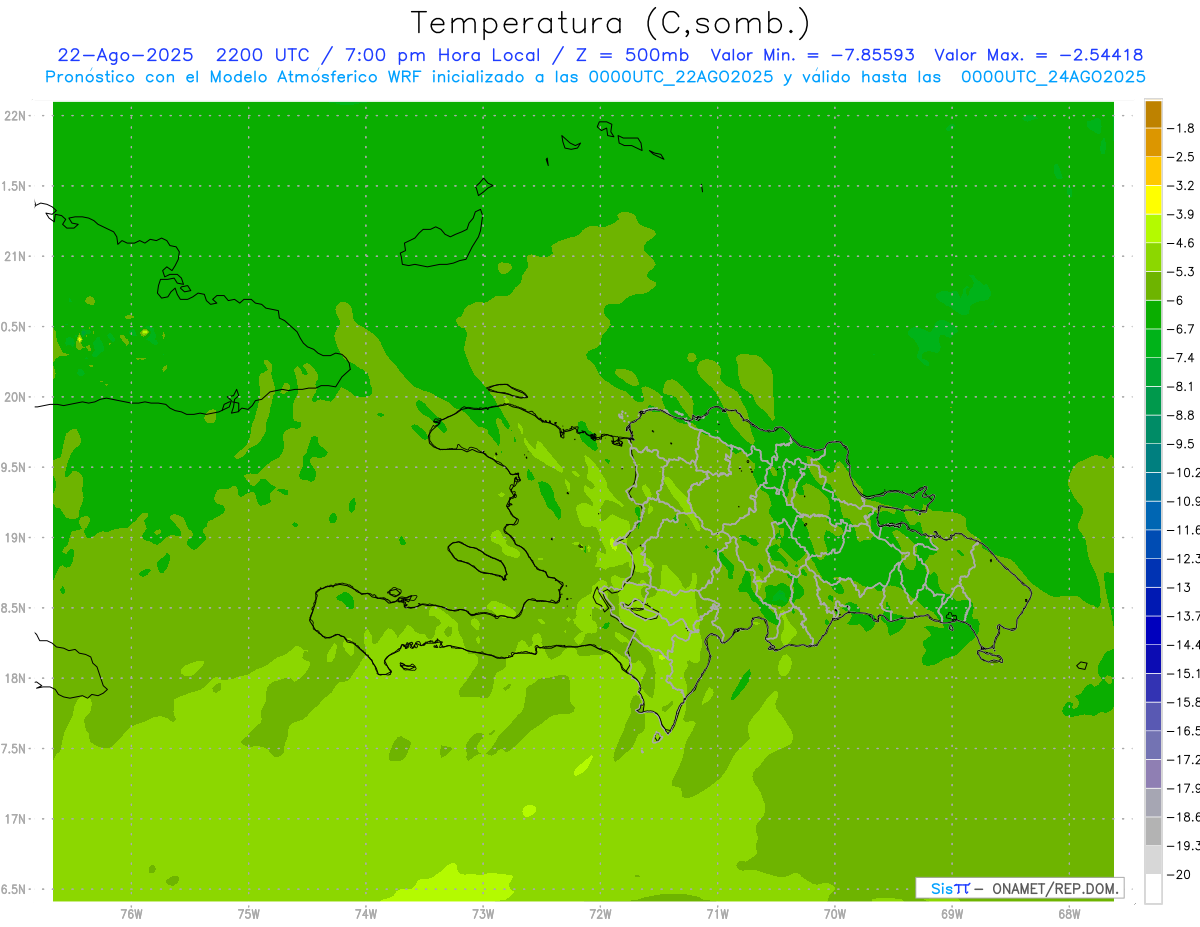Click the '17N' latitude label

[x=17, y=819]
